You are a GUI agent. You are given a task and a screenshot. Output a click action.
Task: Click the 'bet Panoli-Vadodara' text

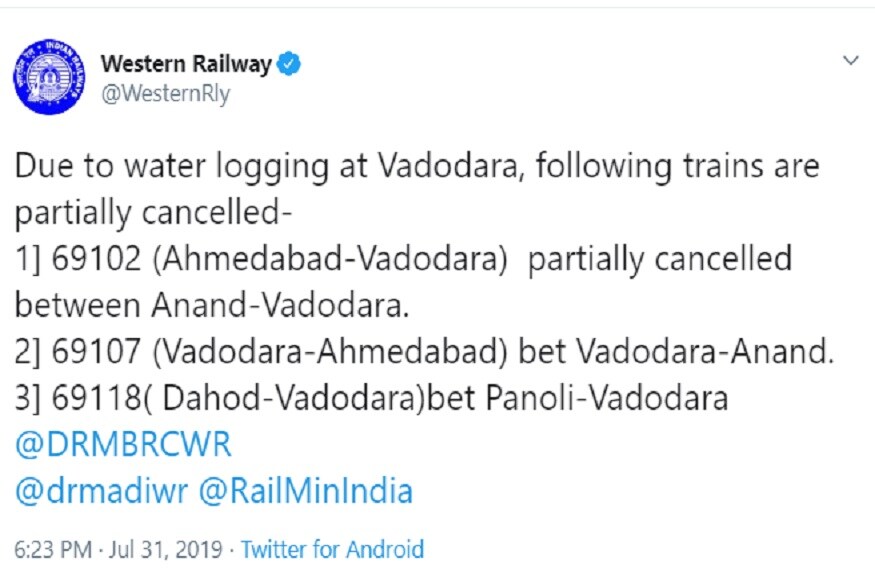(x=578, y=398)
